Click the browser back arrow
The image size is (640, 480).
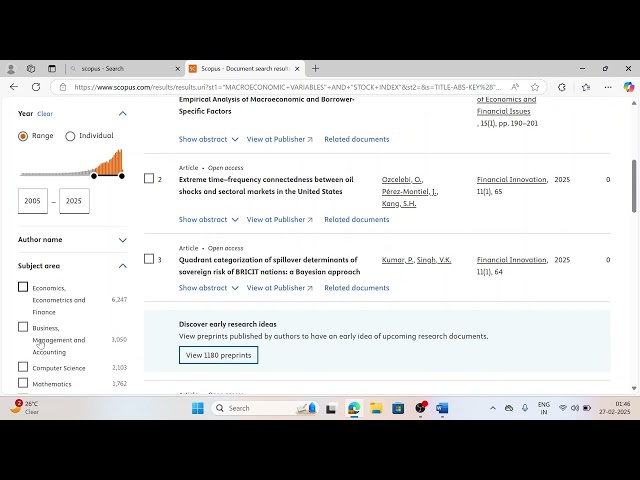pos(14,87)
